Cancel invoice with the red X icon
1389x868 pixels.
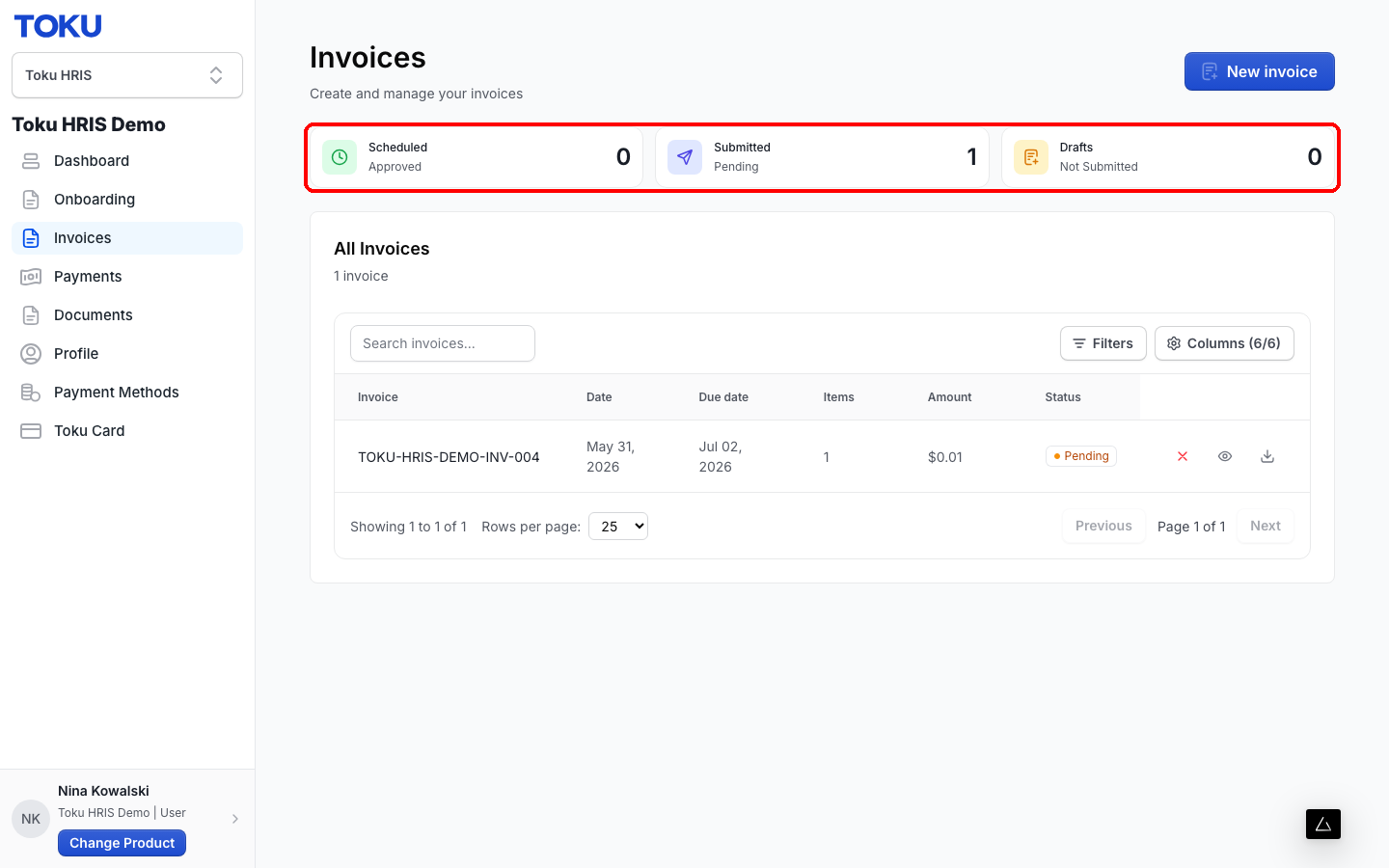1183,456
